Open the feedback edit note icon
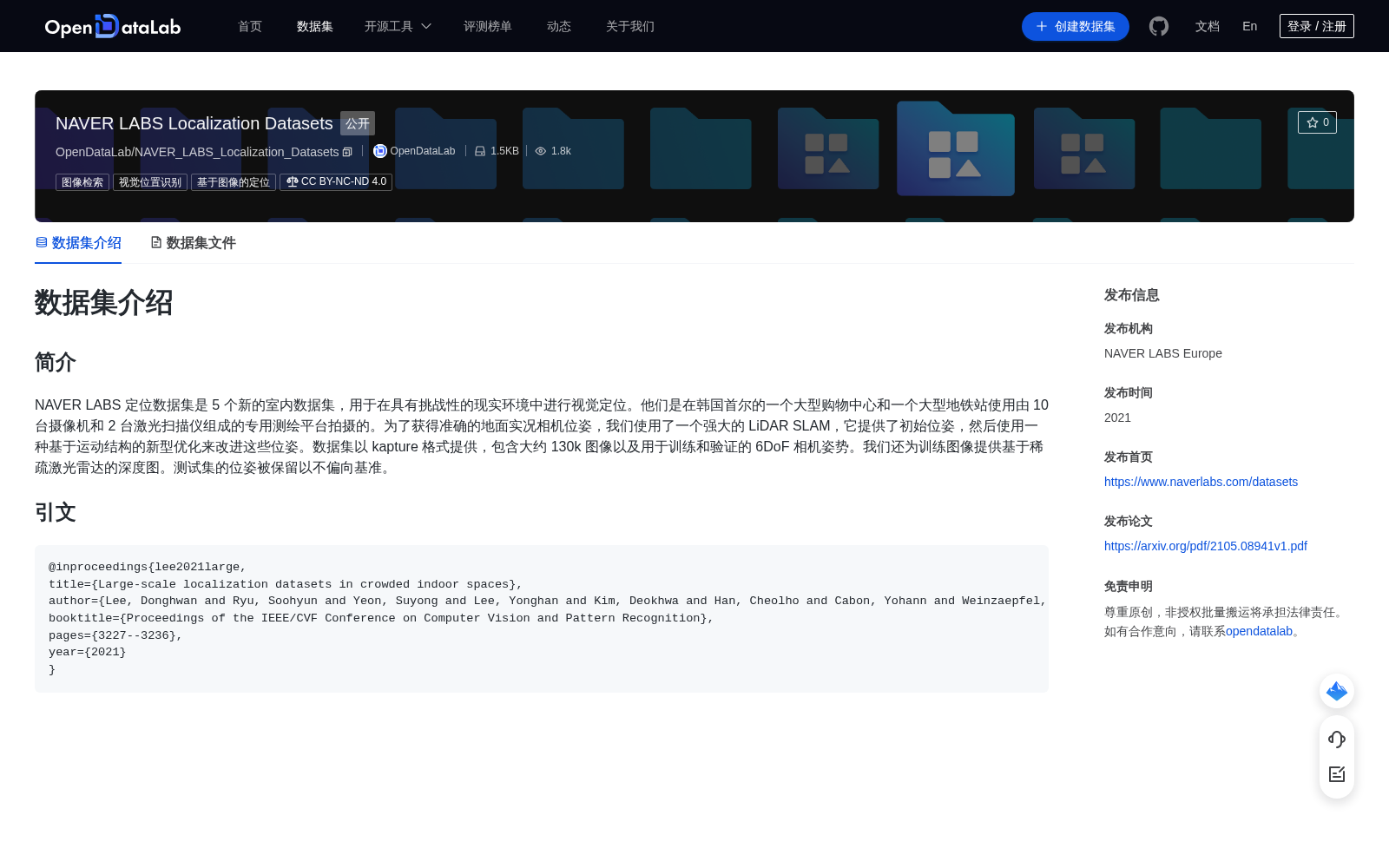Screen dimensions: 1389x868 (x=1337, y=774)
